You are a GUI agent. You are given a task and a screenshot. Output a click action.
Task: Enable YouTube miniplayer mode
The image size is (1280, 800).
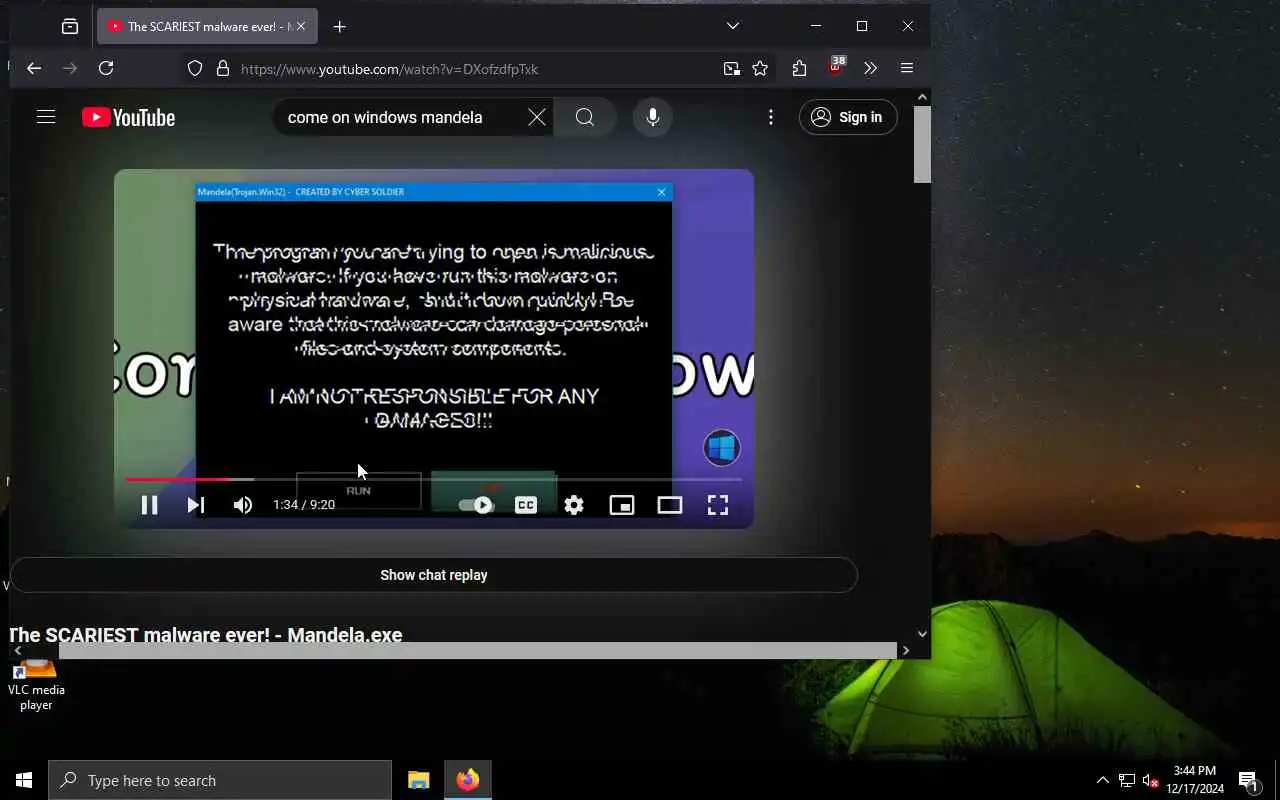622,505
